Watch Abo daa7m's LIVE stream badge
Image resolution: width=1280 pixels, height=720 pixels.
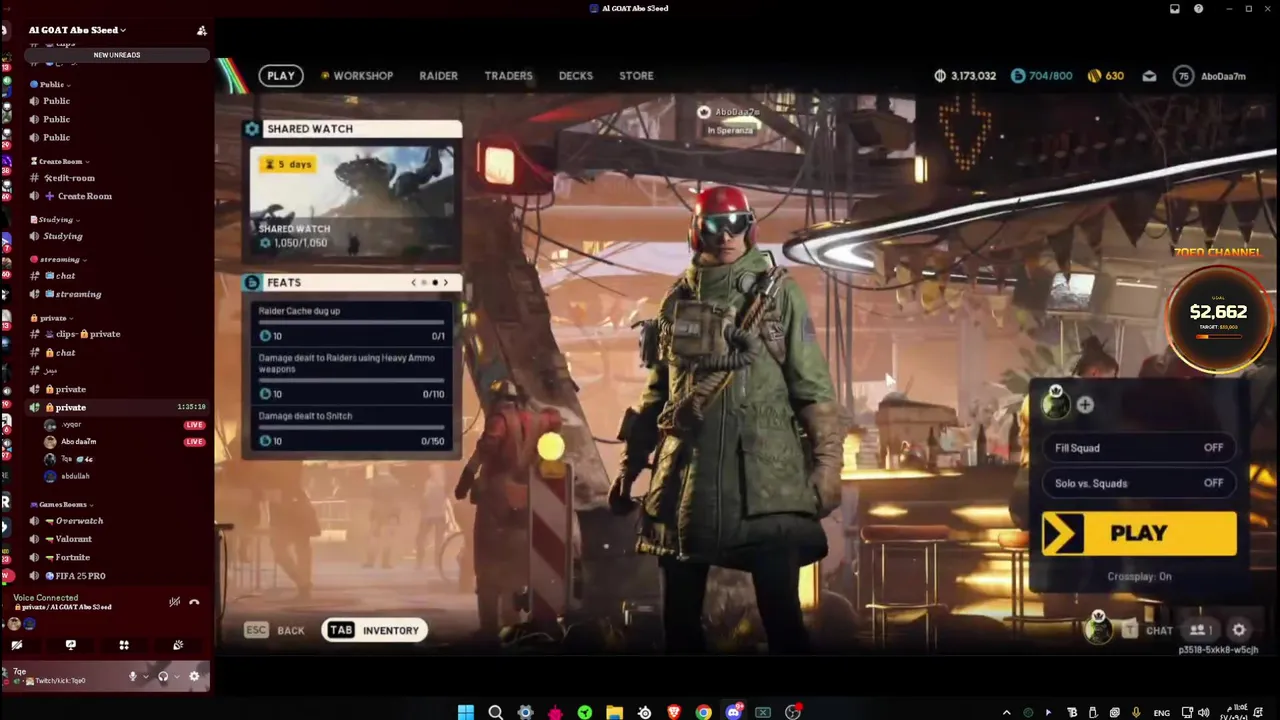click(x=194, y=442)
